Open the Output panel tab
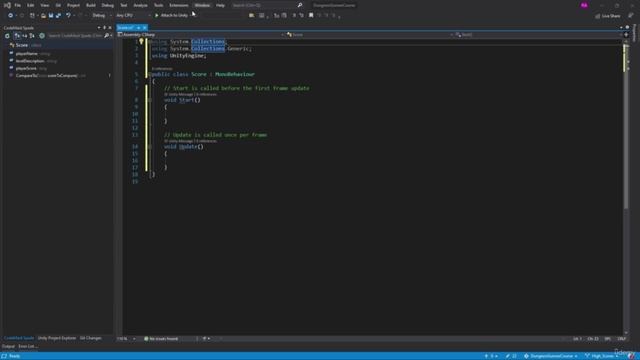This screenshot has width=640, height=360. tap(8, 347)
